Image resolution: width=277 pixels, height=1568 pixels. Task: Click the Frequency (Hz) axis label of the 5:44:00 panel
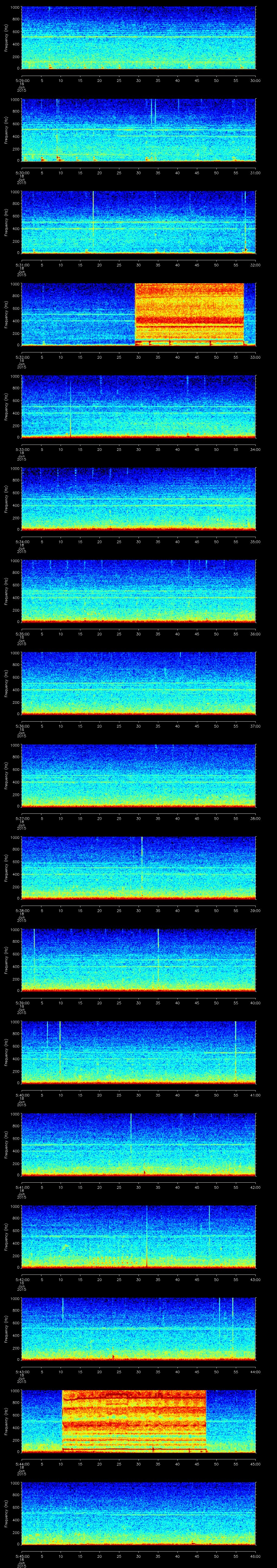pos(6,1421)
